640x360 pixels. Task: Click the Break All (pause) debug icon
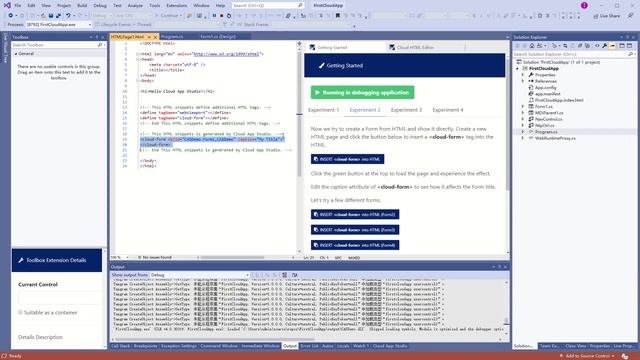click(x=214, y=16)
